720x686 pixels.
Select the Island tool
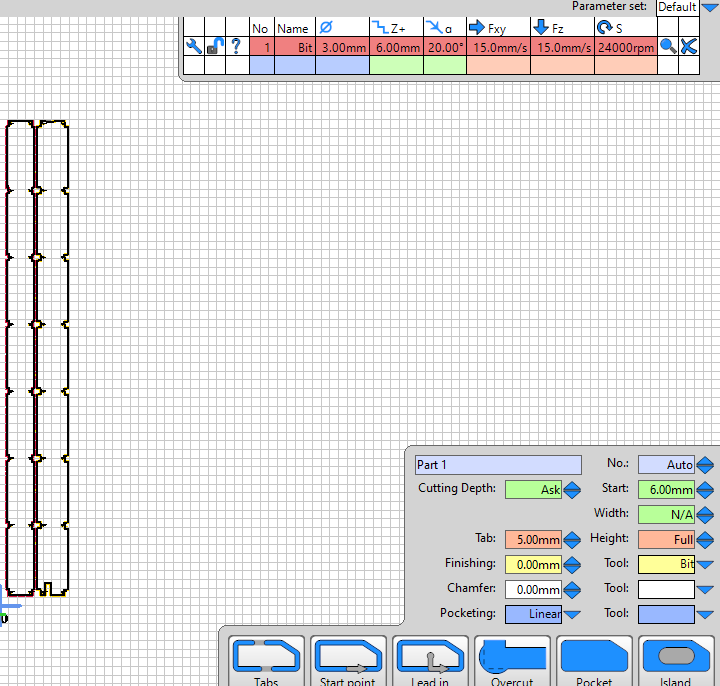click(676, 662)
